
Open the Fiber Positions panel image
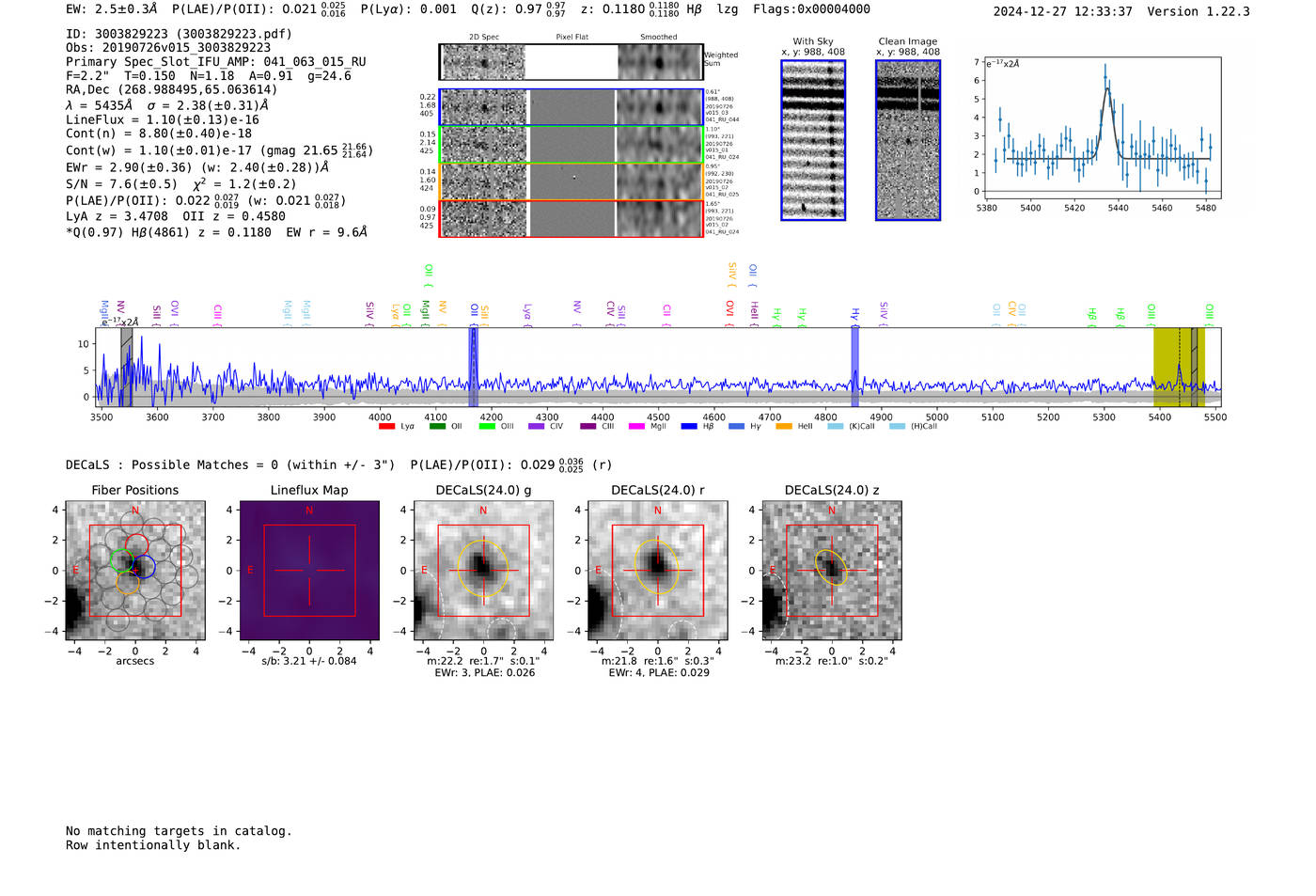[x=135, y=571]
